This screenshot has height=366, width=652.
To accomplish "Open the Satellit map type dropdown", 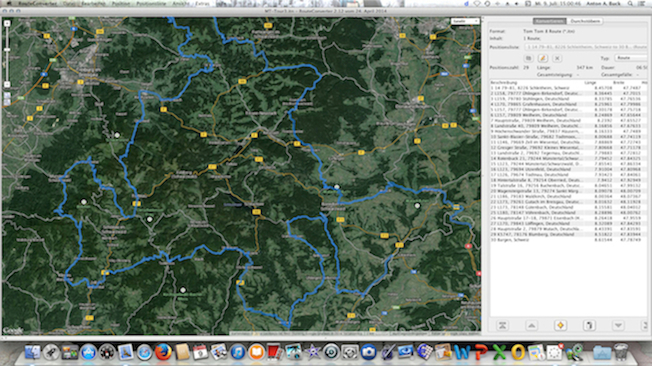I will coord(465,21).
